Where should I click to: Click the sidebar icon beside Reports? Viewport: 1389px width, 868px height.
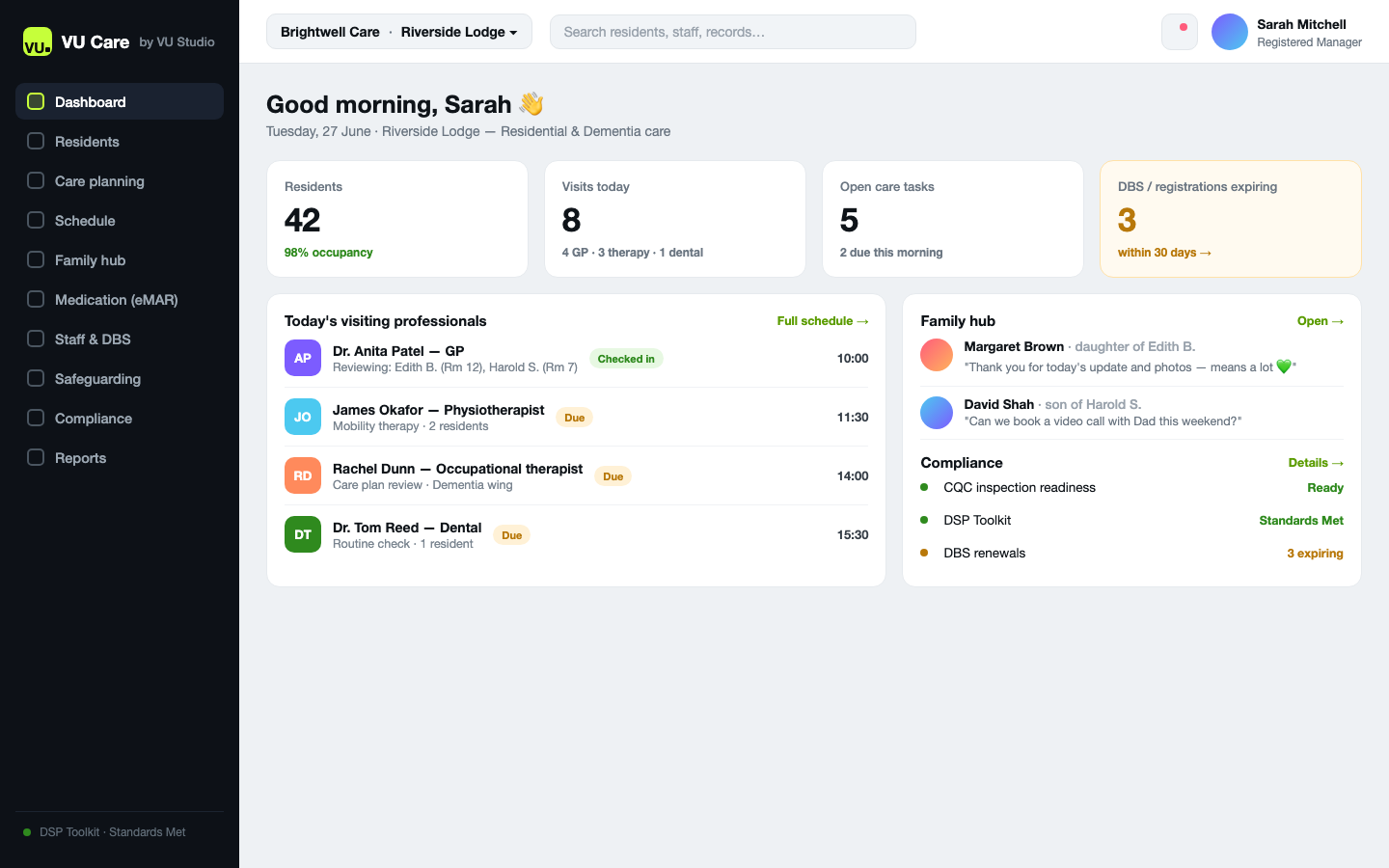pyautogui.click(x=36, y=457)
